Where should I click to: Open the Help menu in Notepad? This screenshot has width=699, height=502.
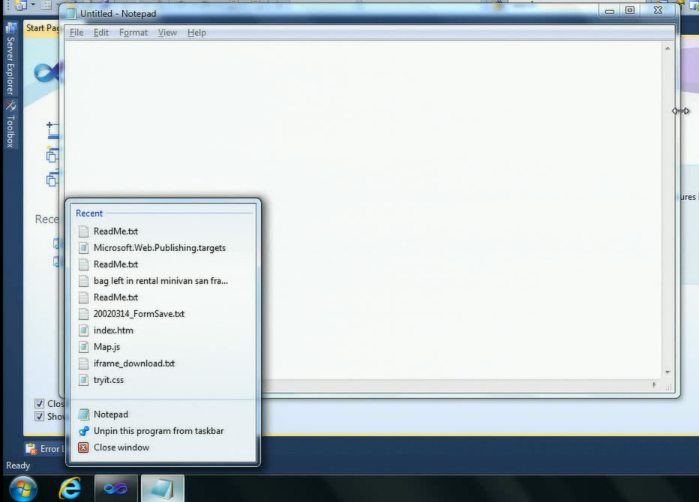[x=196, y=33]
